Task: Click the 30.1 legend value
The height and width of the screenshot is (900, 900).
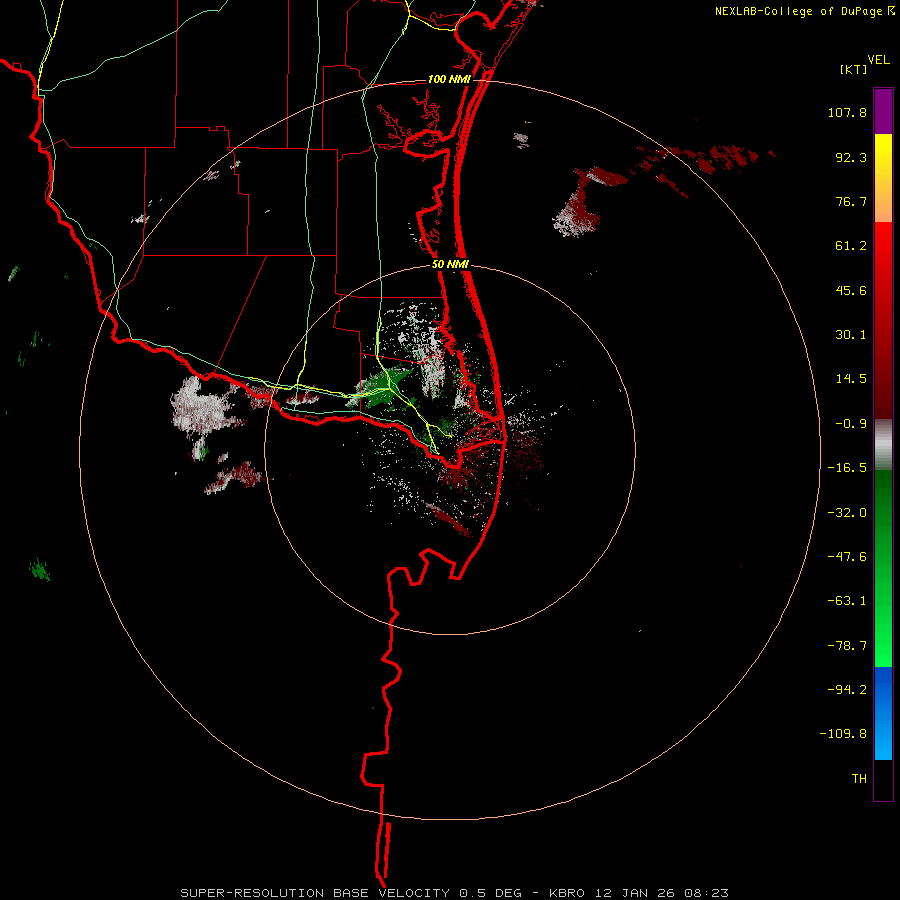Action: tap(851, 335)
